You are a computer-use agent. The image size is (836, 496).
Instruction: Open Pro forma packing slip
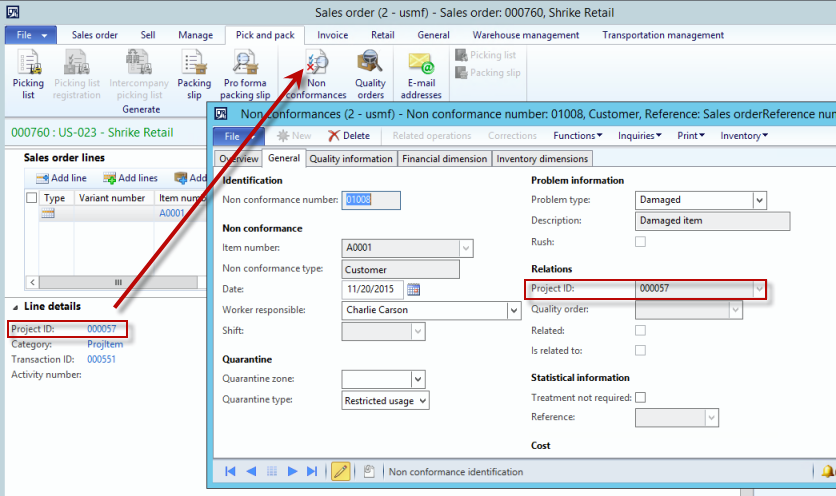245,75
